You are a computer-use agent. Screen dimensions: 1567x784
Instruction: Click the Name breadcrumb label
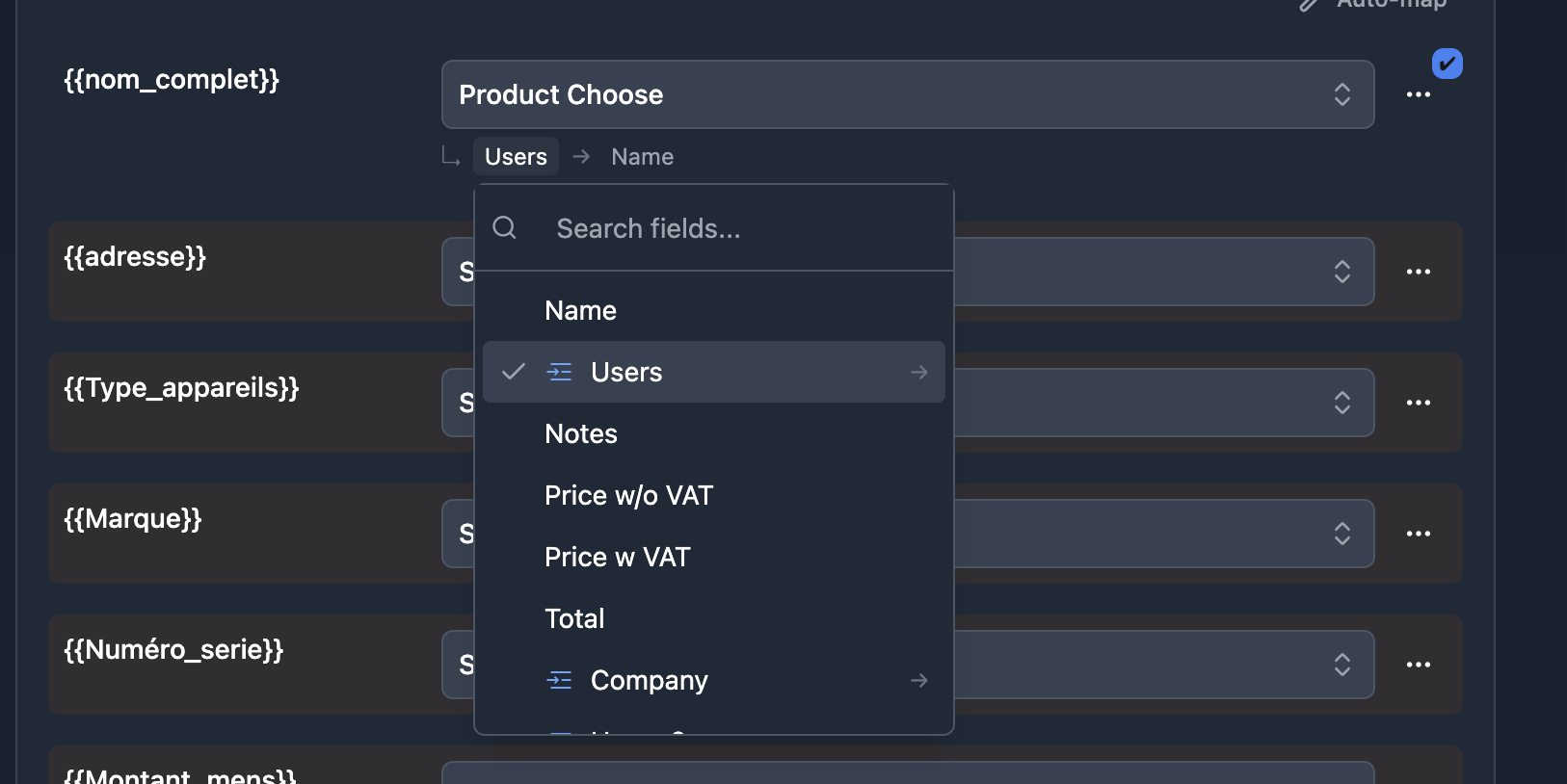(x=642, y=157)
